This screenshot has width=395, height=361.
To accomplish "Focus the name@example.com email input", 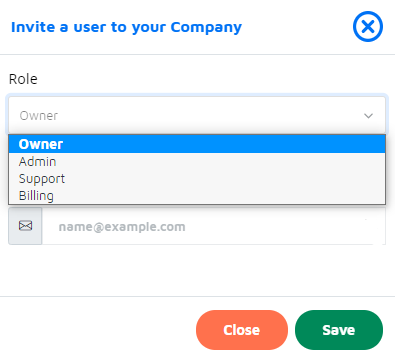I will [214, 226].
